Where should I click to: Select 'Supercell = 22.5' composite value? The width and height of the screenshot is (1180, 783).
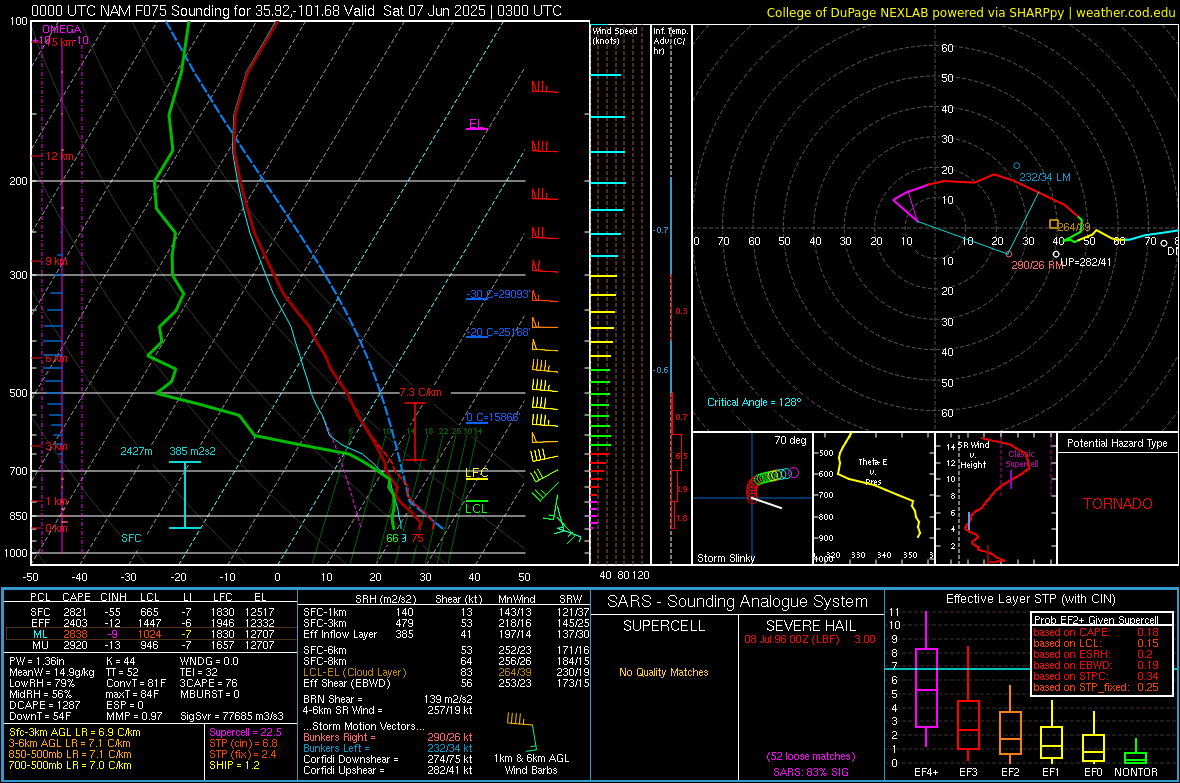pyautogui.click(x=245, y=732)
